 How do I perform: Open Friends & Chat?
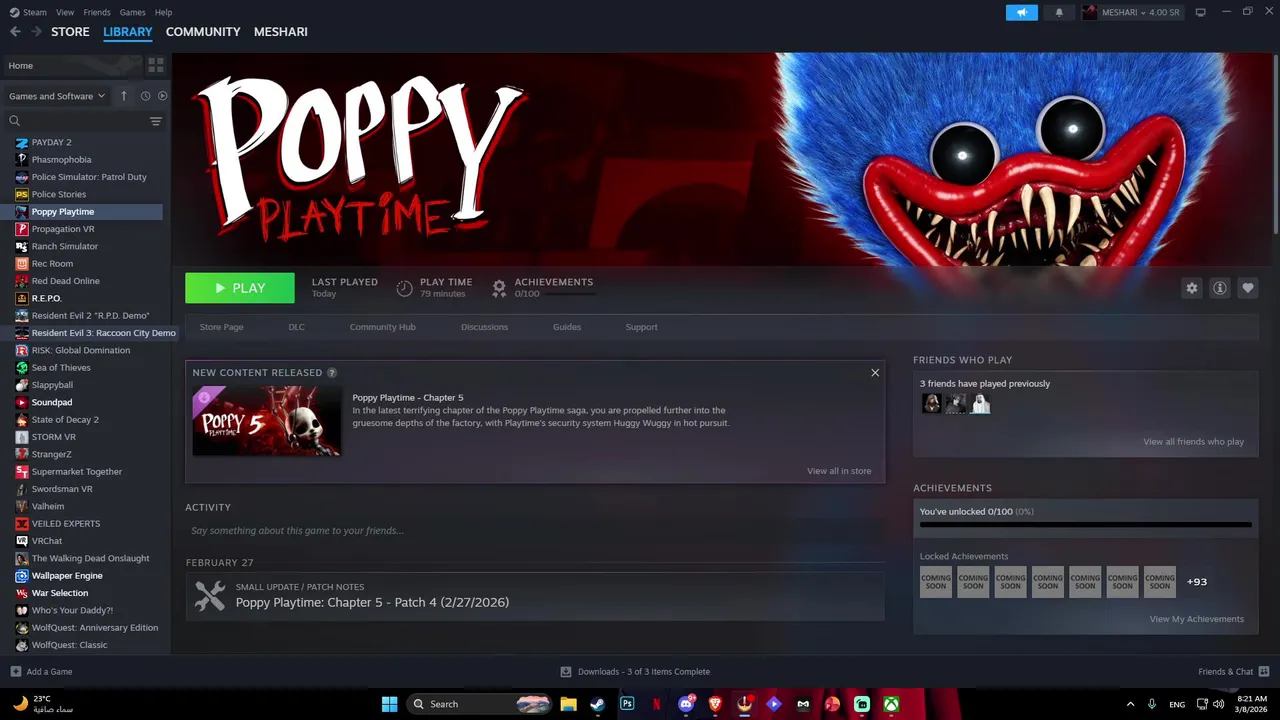[1233, 672]
